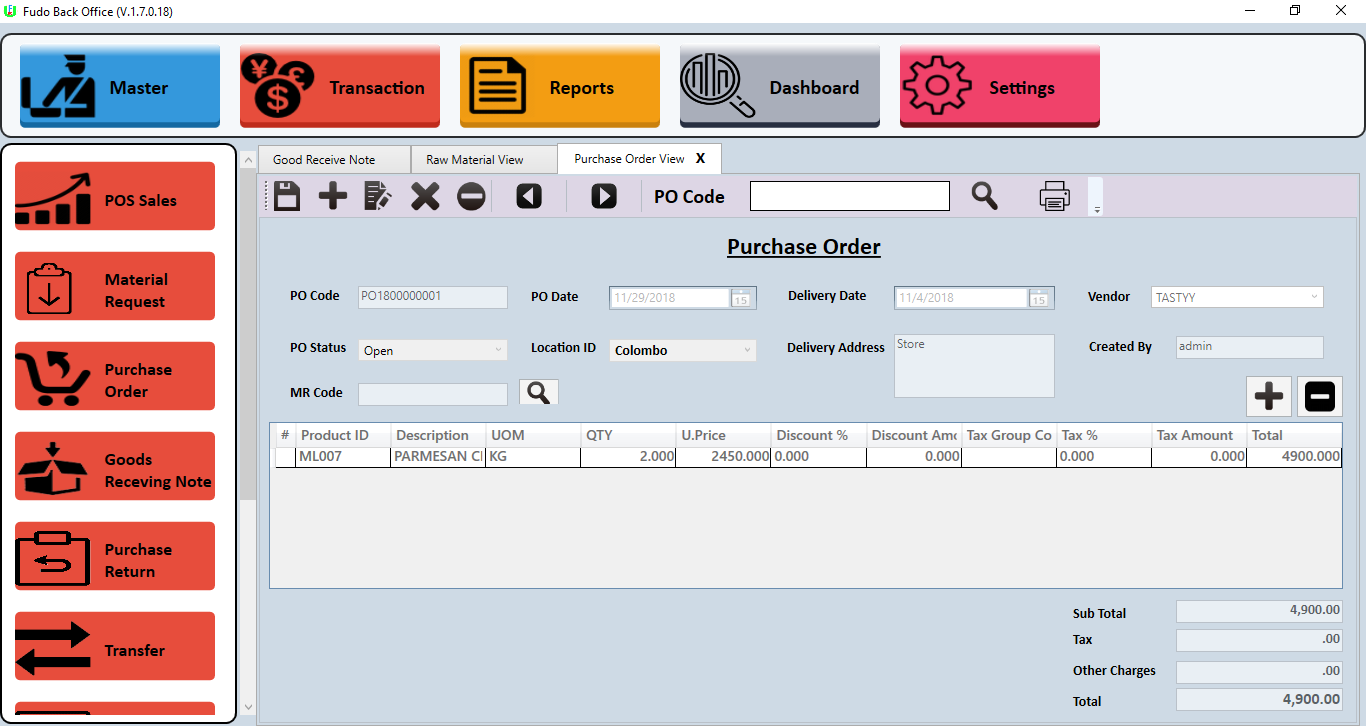Open Goods Receving Note from sidebar
1366x726 pixels.
[115, 466]
